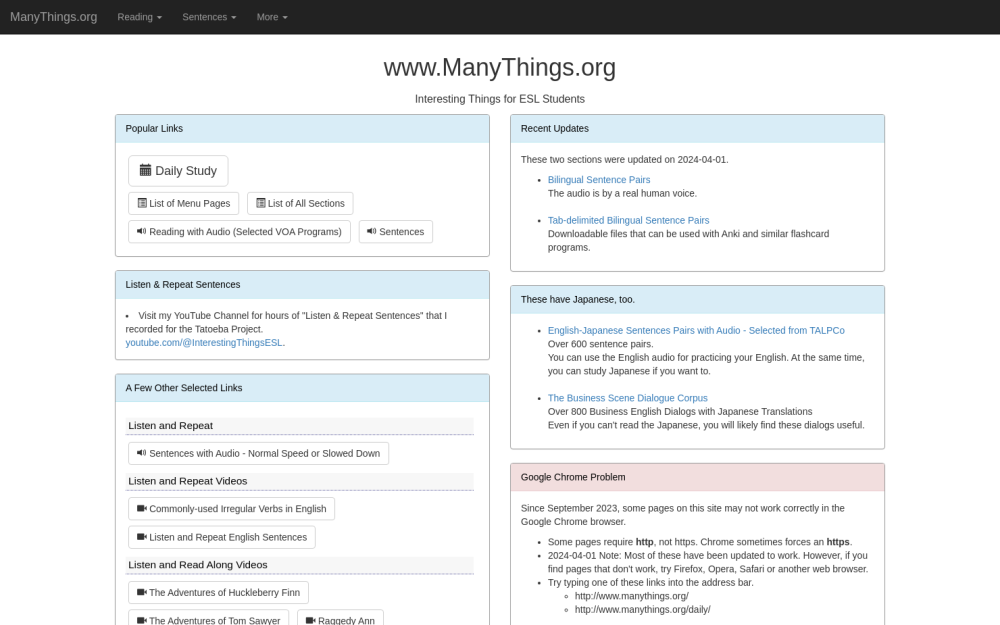The image size is (1000, 625).
Task: Open the More dropdown menu
Action: (271, 16)
